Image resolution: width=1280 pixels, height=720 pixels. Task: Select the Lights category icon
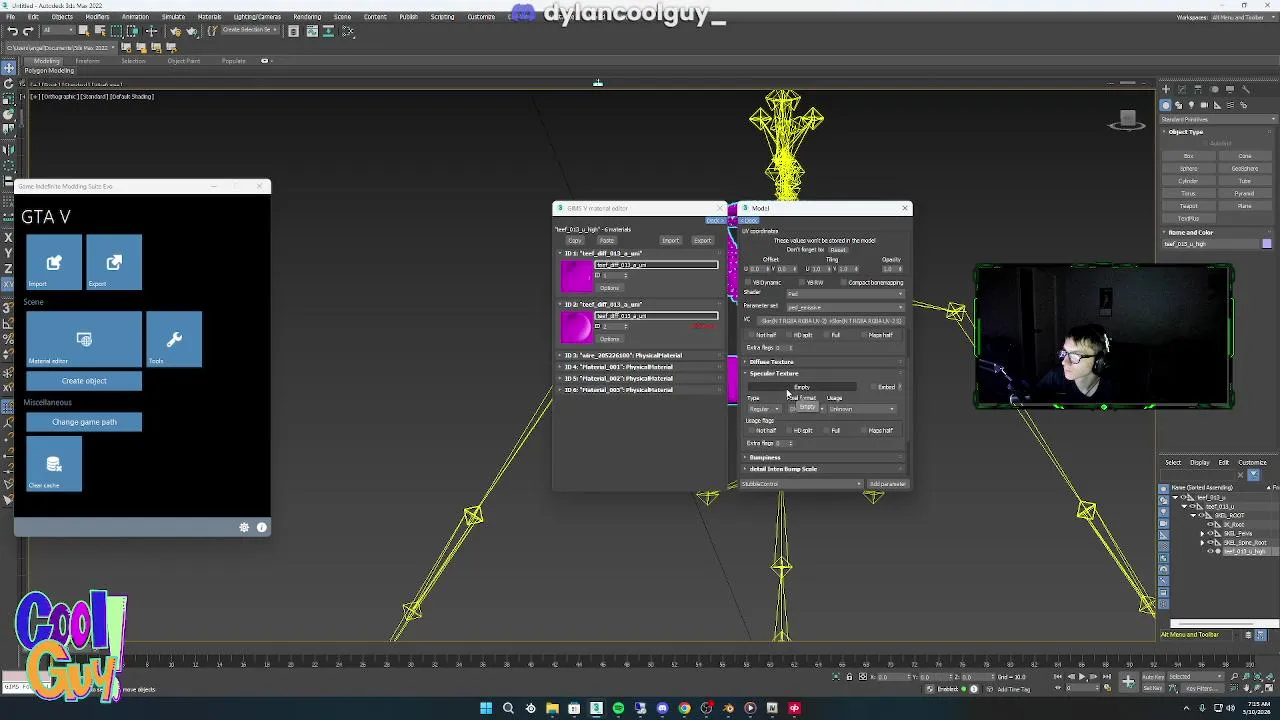pos(1191,105)
